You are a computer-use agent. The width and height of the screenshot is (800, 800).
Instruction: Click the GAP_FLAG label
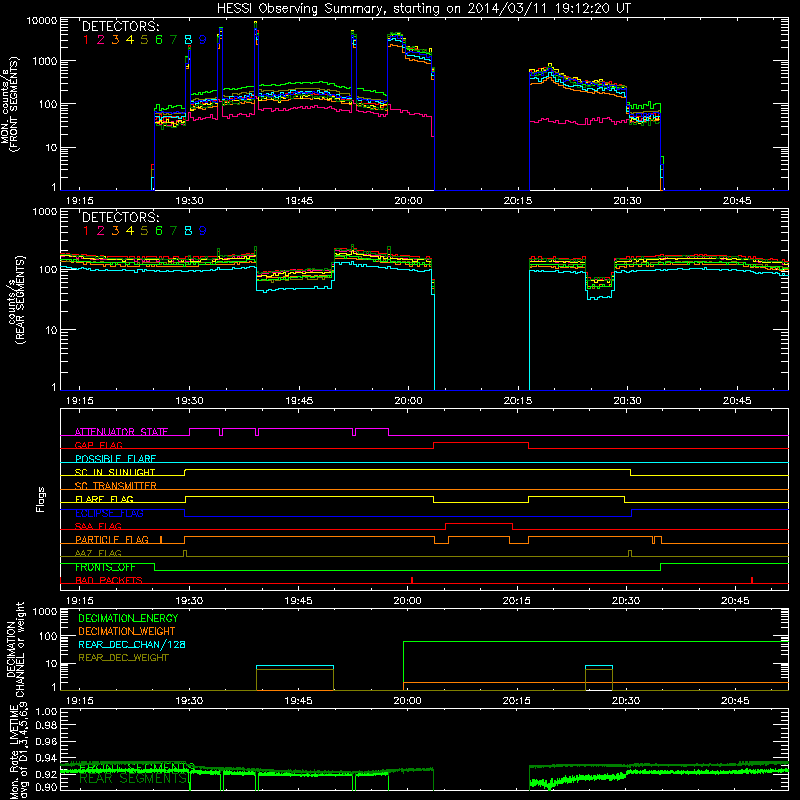pyautogui.click(x=98, y=445)
